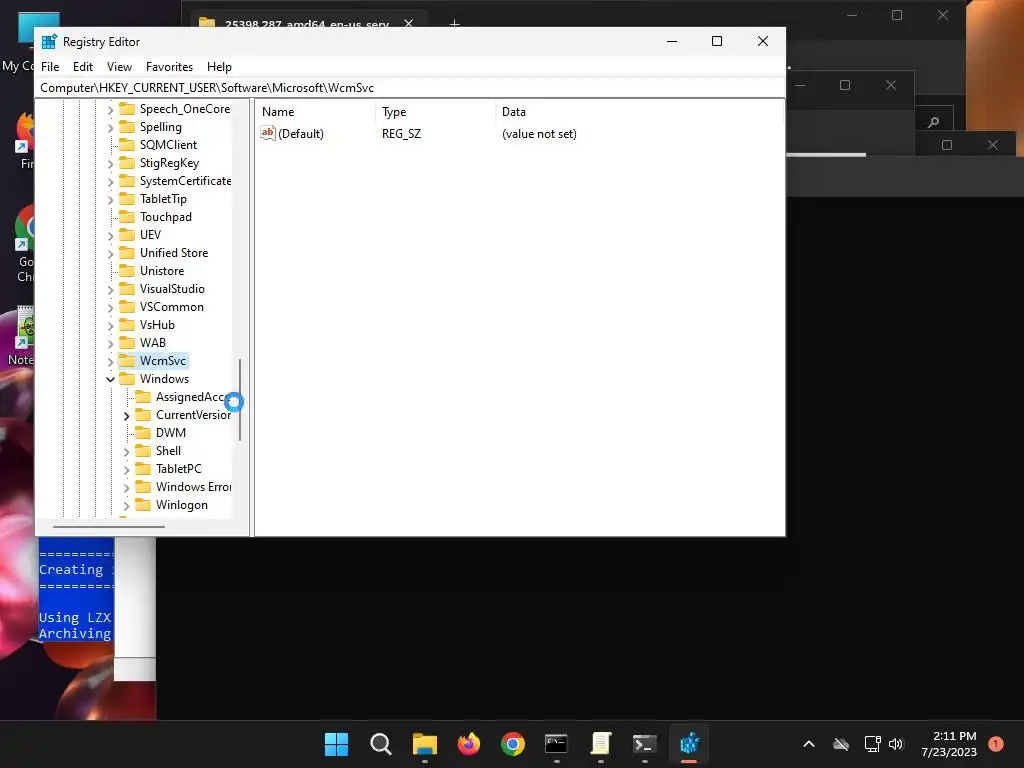Viewport: 1024px width, 768px height.
Task: Select the VisualStudio tree item
Action: tap(172, 289)
